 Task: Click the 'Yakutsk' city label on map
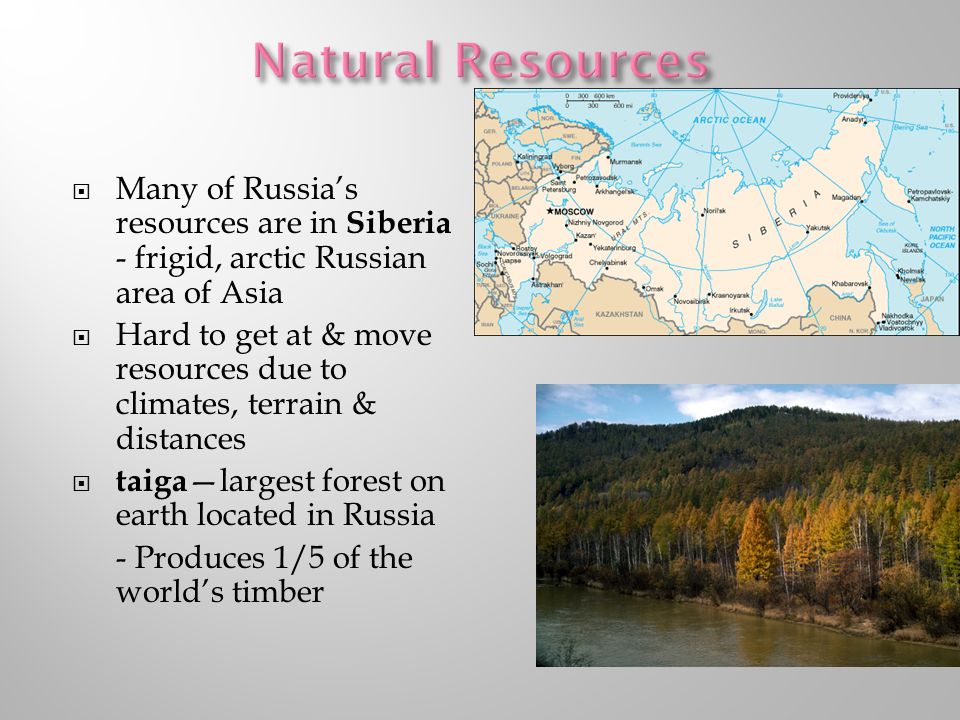[x=818, y=228]
